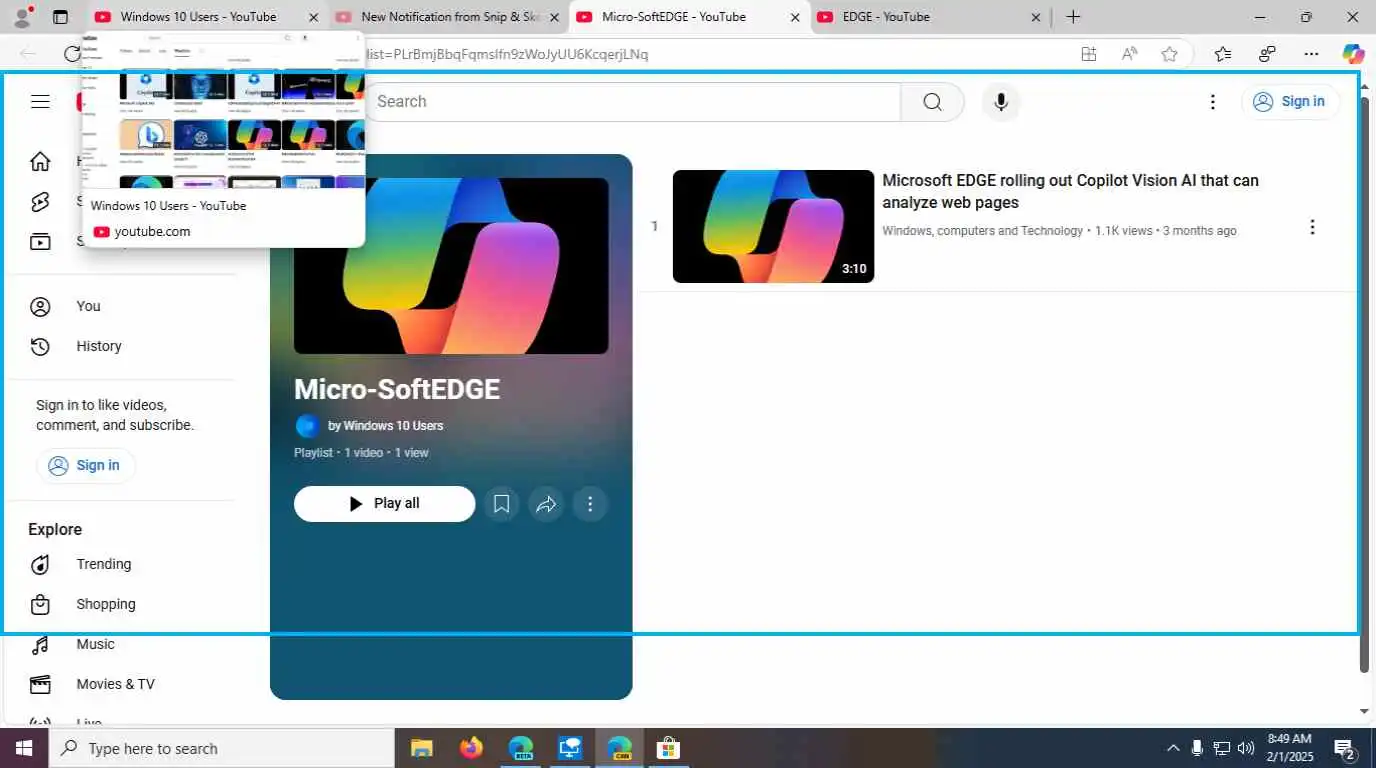Image resolution: width=1376 pixels, height=768 pixels.
Task: Click the sidebar Sign in button
Action: [85, 465]
